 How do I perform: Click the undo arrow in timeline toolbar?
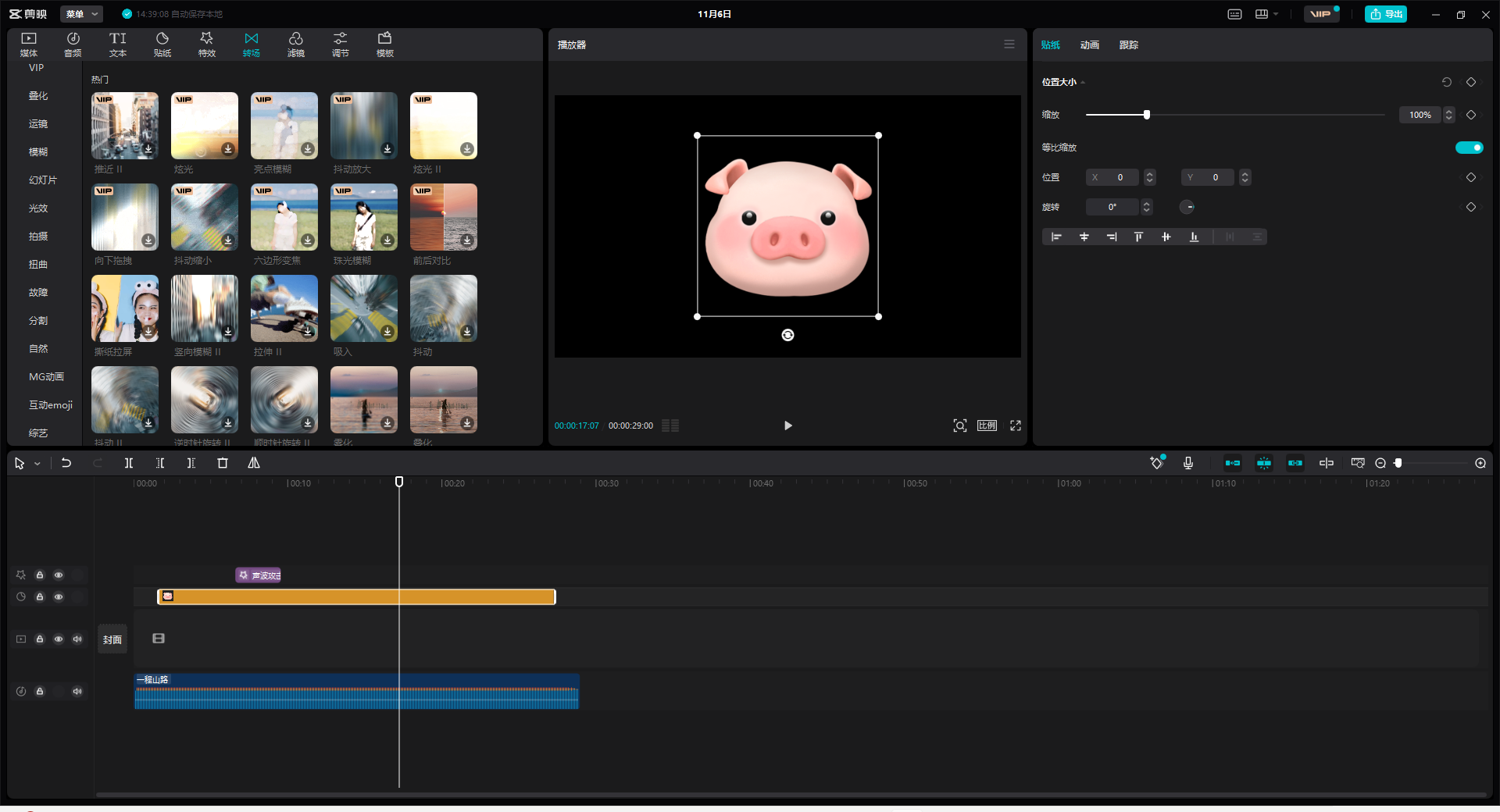66,463
